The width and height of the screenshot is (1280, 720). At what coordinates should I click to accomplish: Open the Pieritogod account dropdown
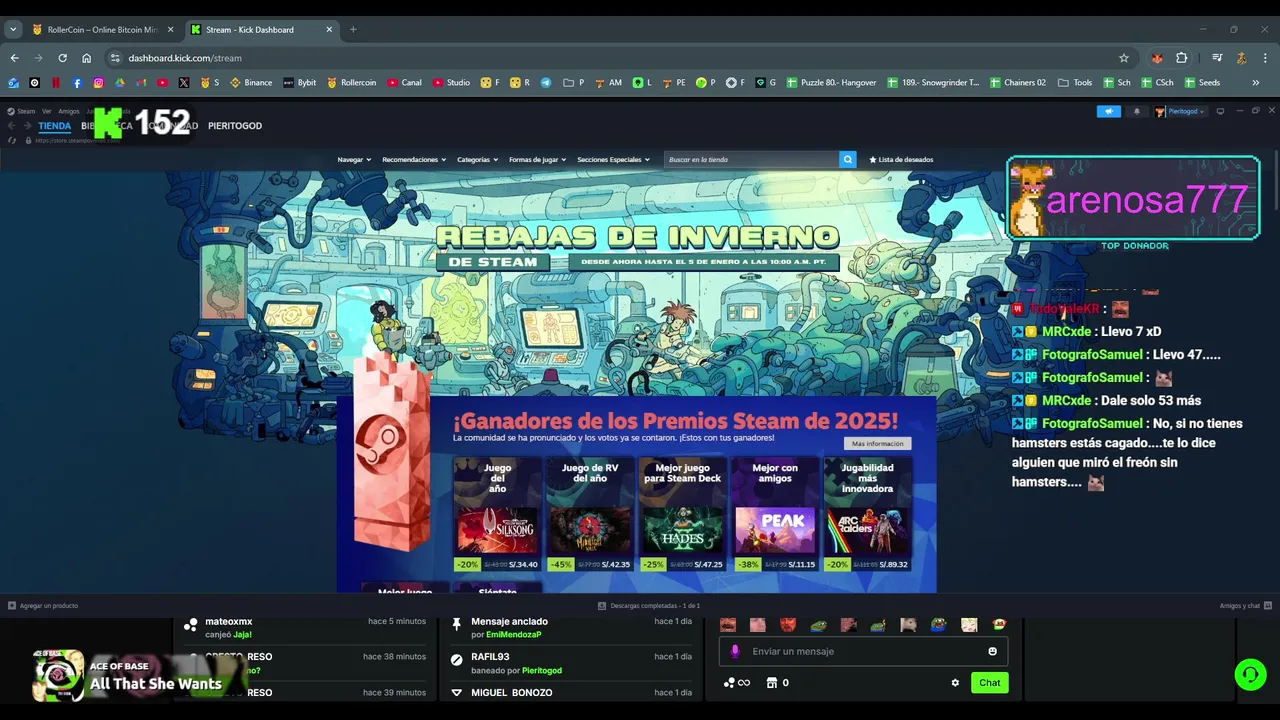pos(1180,111)
